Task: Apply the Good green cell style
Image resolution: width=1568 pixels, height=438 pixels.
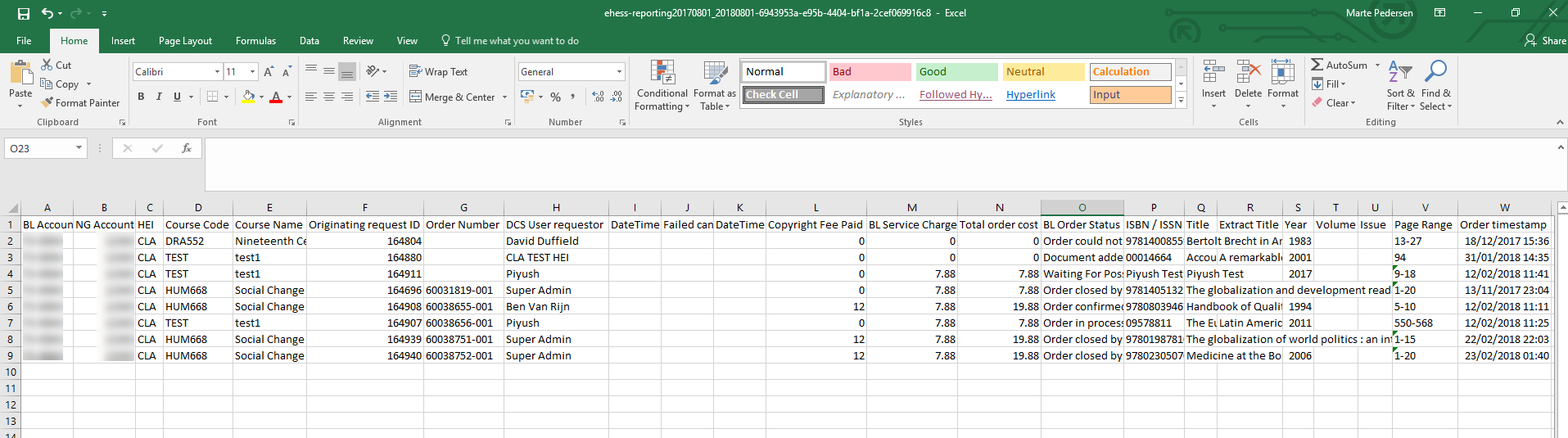Action: pyautogui.click(x=956, y=72)
